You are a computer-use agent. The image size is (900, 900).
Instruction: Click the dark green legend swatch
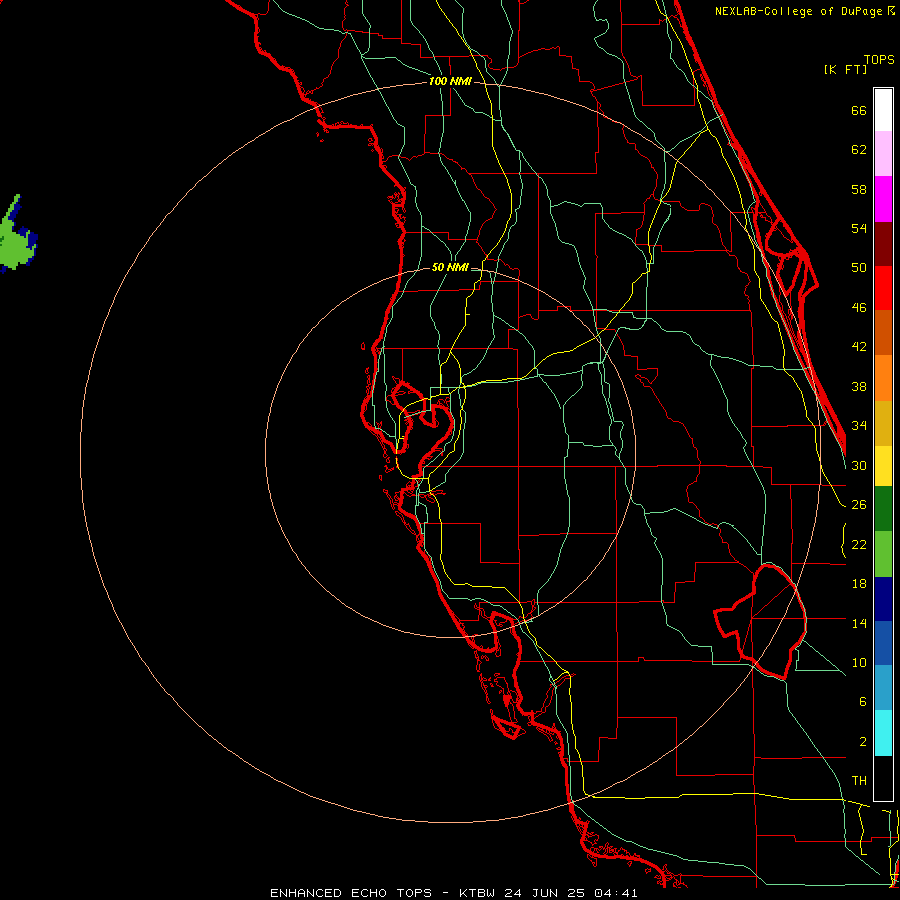pos(883,509)
